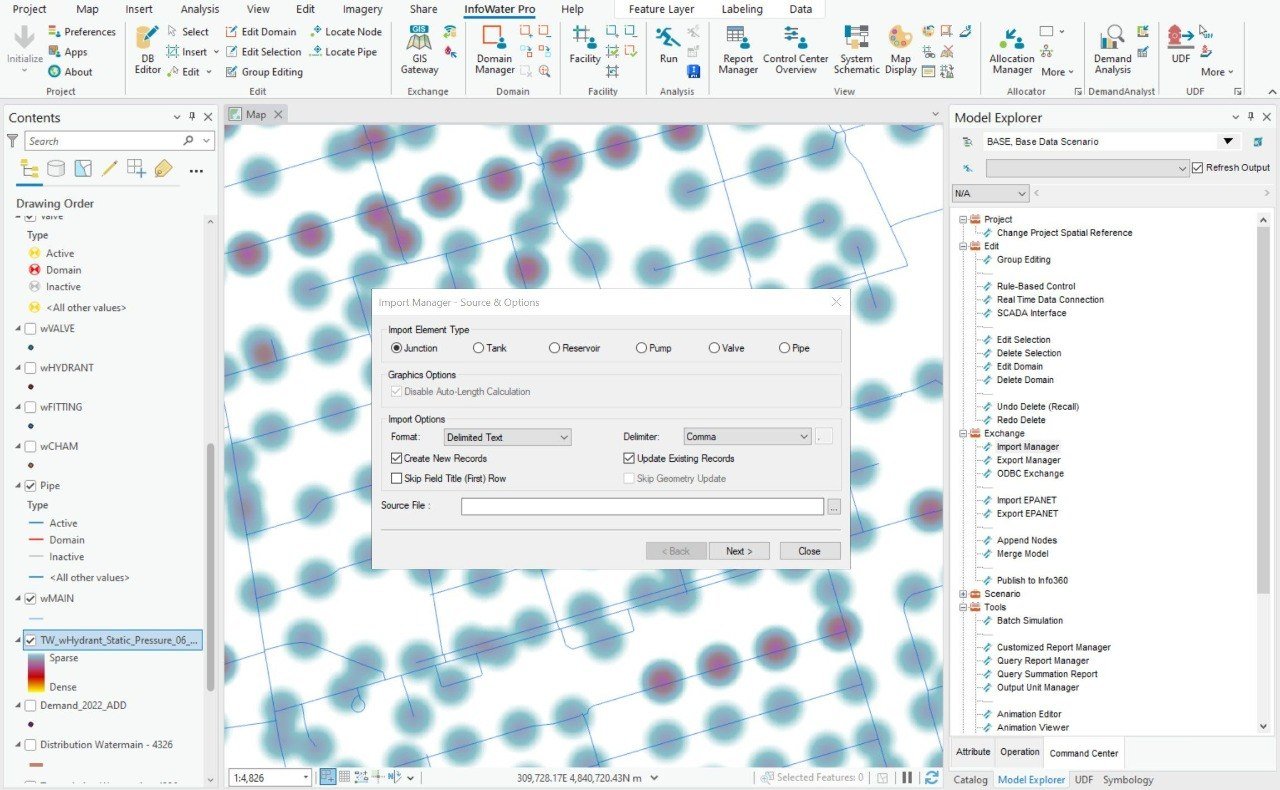Click the Source File browse button
Screen dimensions: 1280x790
pos(834,507)
